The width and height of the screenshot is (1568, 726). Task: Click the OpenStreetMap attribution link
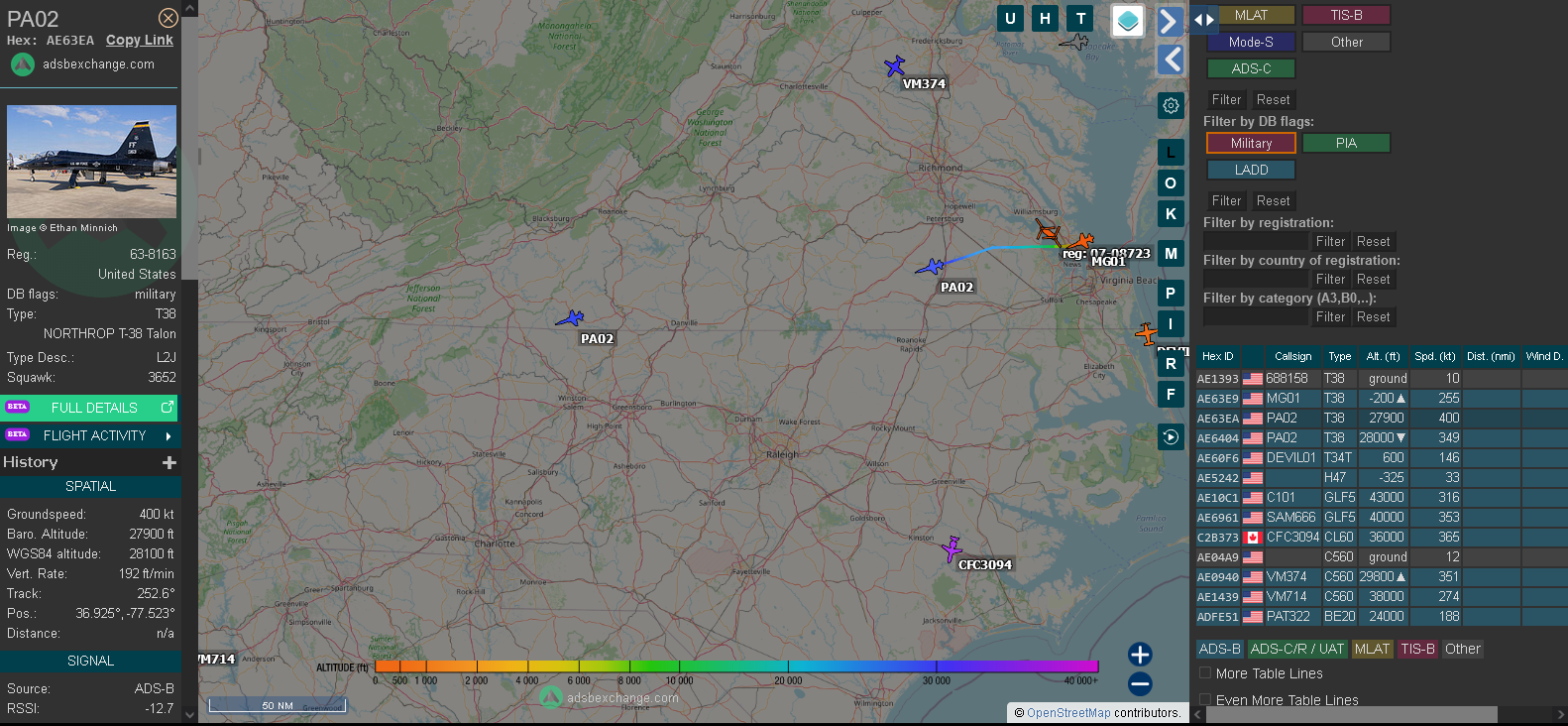click(1068, 712)
